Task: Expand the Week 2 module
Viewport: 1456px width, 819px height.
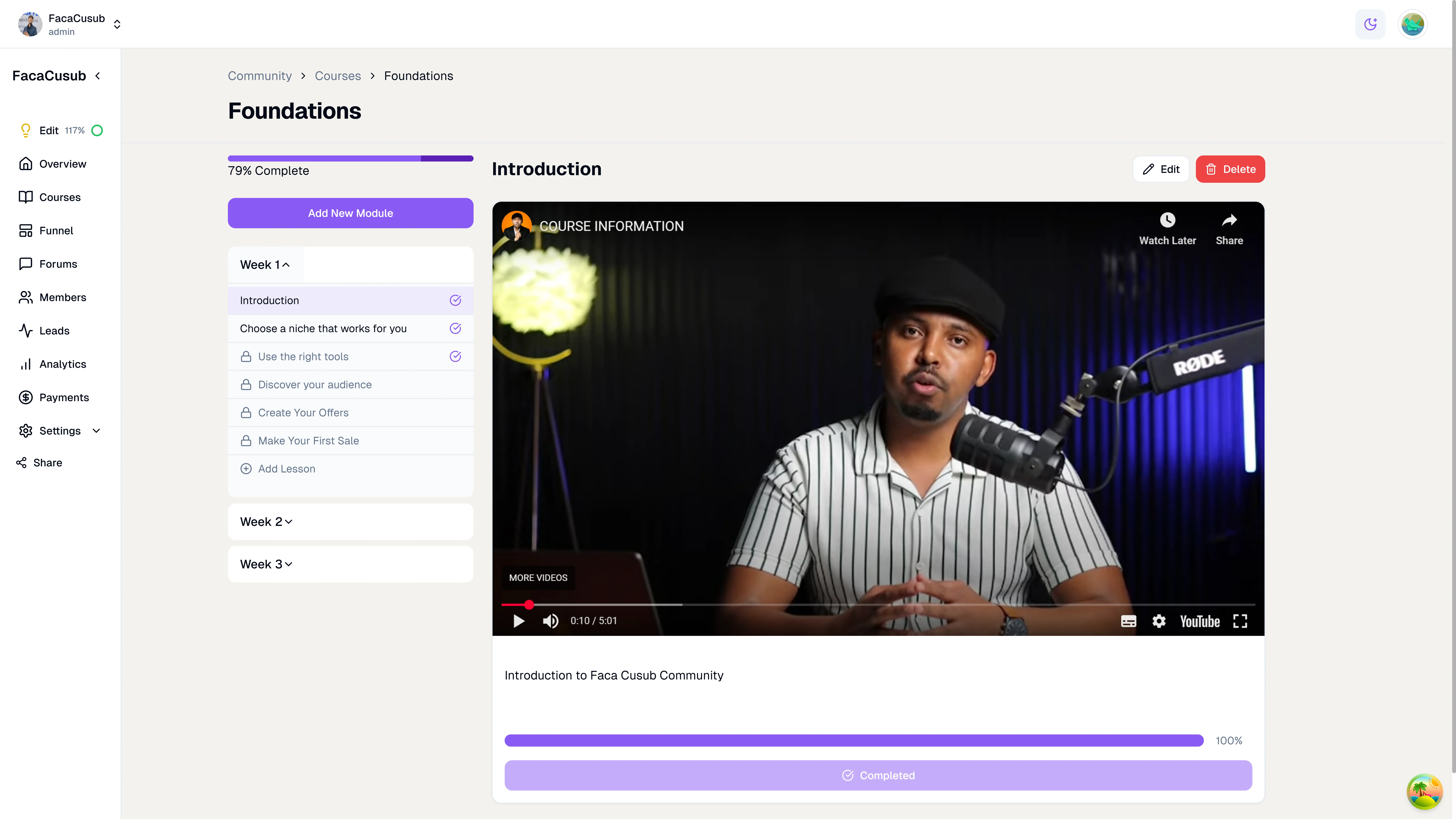Action: coord(350,522)
